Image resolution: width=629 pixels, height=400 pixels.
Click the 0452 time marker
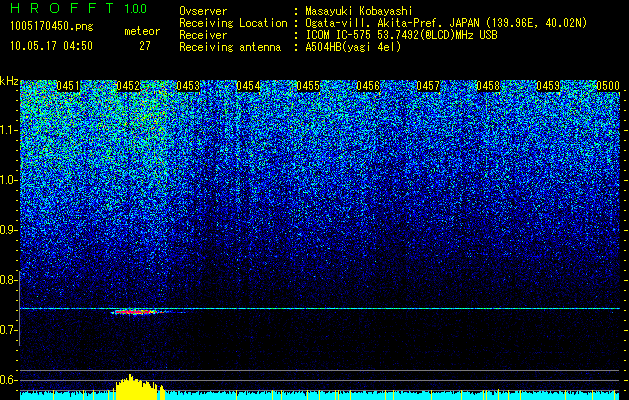(128, 86)
